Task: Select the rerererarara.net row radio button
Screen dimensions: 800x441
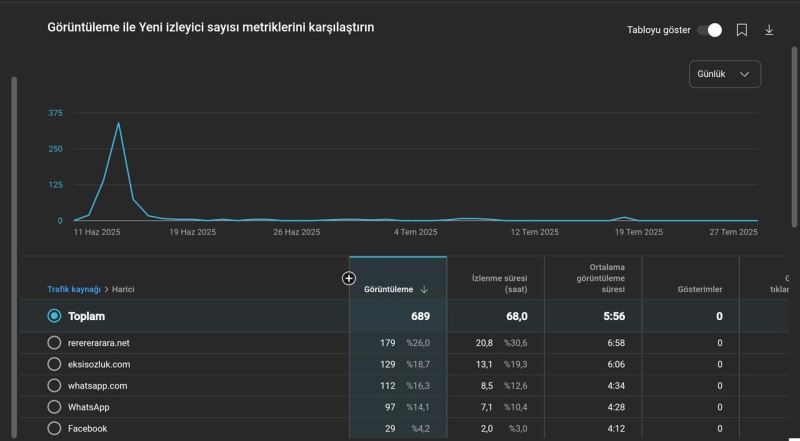Action: (54, 343)
